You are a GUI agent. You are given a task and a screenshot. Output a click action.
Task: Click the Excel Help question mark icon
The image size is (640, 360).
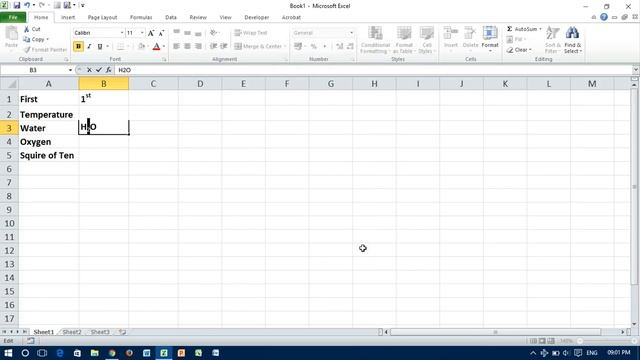(x=604, y=17)
